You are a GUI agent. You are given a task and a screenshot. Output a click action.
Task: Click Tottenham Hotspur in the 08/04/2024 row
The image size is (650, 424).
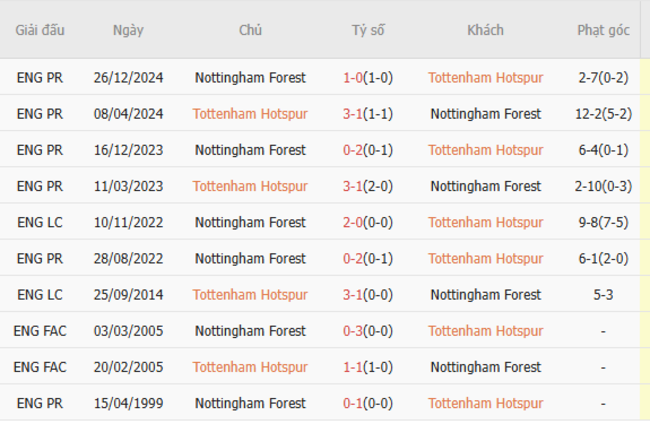click(250, 114)
